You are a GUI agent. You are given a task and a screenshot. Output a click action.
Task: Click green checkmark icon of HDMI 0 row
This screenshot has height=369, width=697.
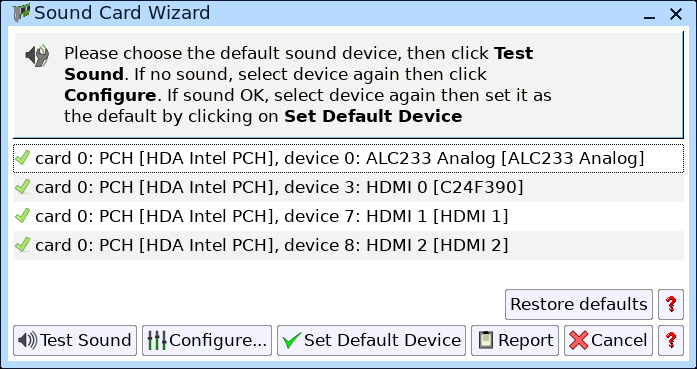click(22, 187)
